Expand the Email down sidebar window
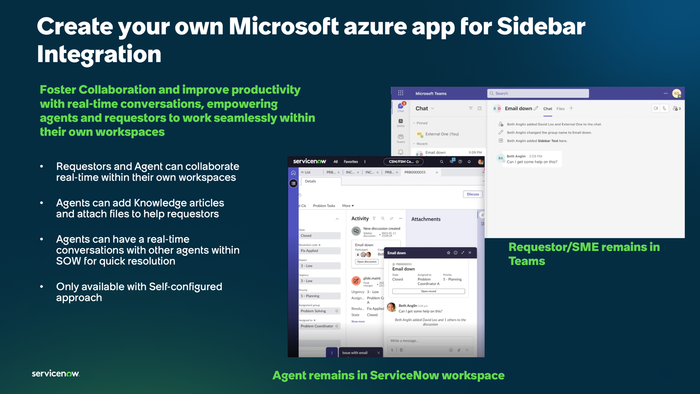The width and height of the screenshot is (700, 394). 462,253
